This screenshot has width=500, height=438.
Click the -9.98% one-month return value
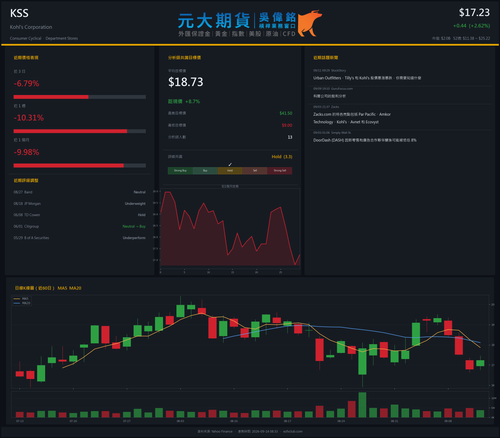pos(26,152)
